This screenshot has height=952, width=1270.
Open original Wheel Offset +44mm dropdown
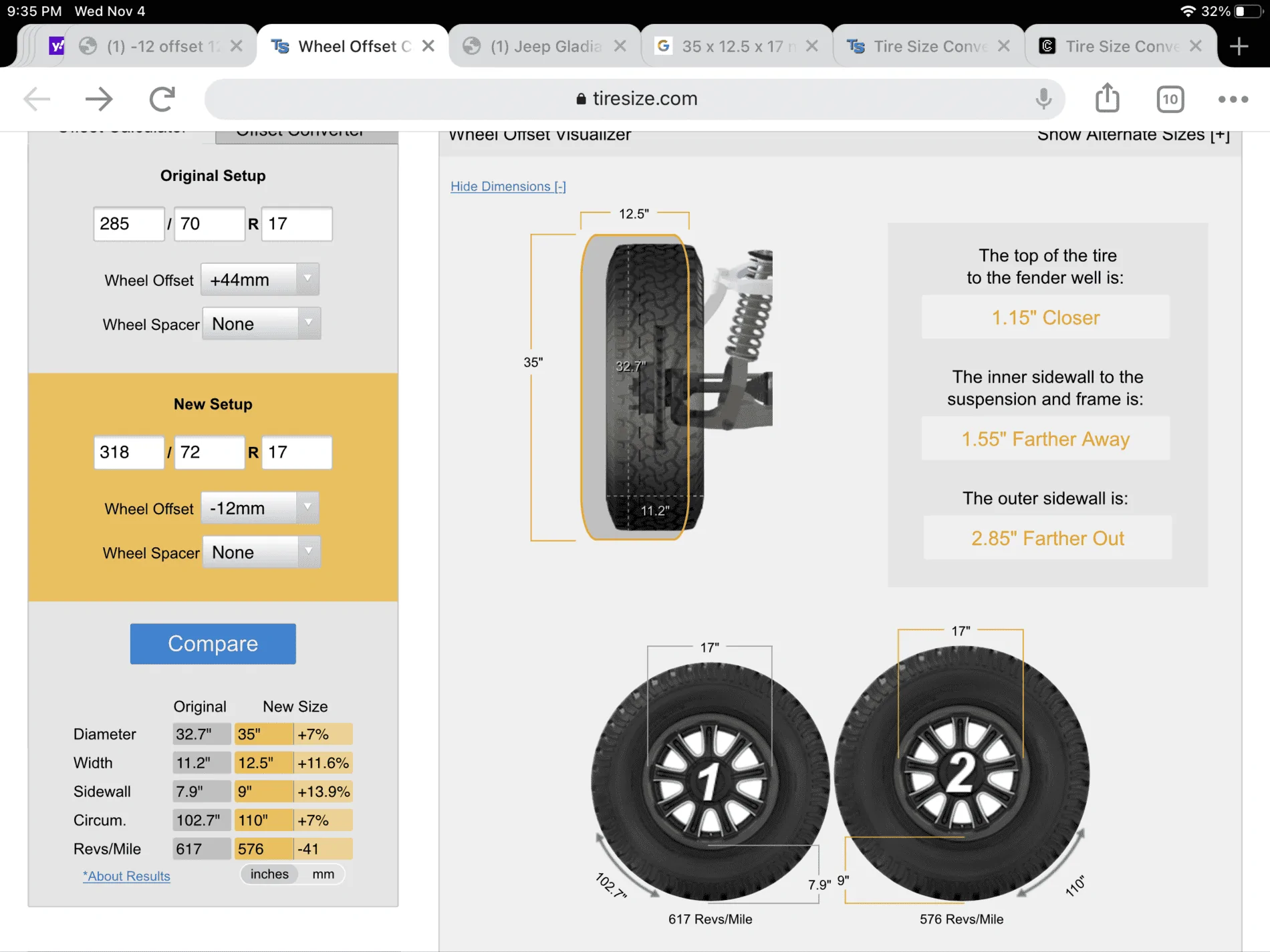click(x=260, y=280)
